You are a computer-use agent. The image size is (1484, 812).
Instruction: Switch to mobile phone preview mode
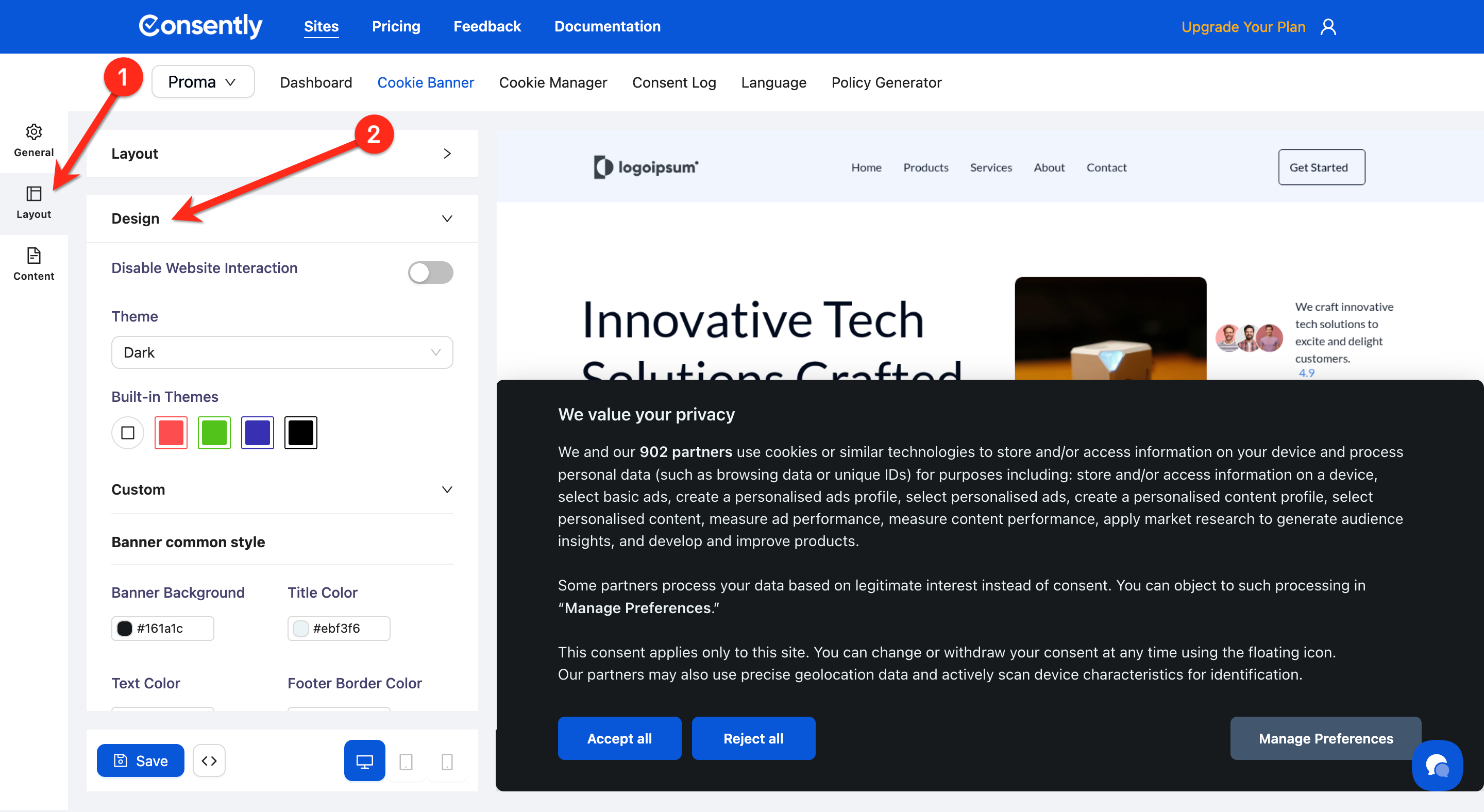pos(446,762)
